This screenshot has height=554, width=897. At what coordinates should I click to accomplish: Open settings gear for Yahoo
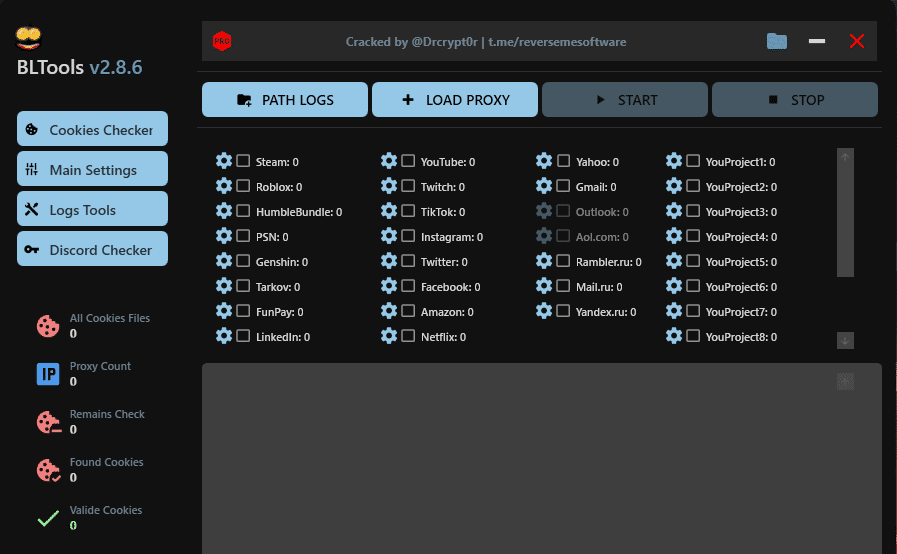tap(544, 161)
